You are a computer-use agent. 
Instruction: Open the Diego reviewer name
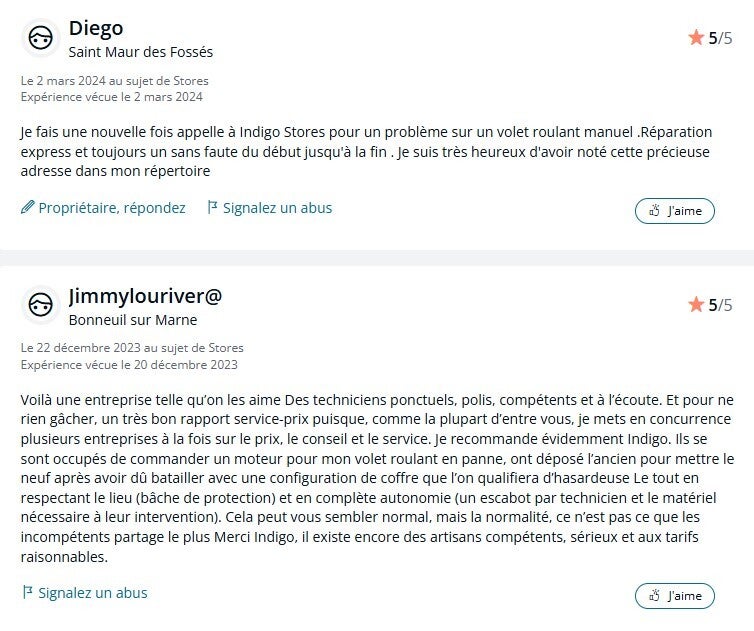pyautogui.click(x=96, y=28)
